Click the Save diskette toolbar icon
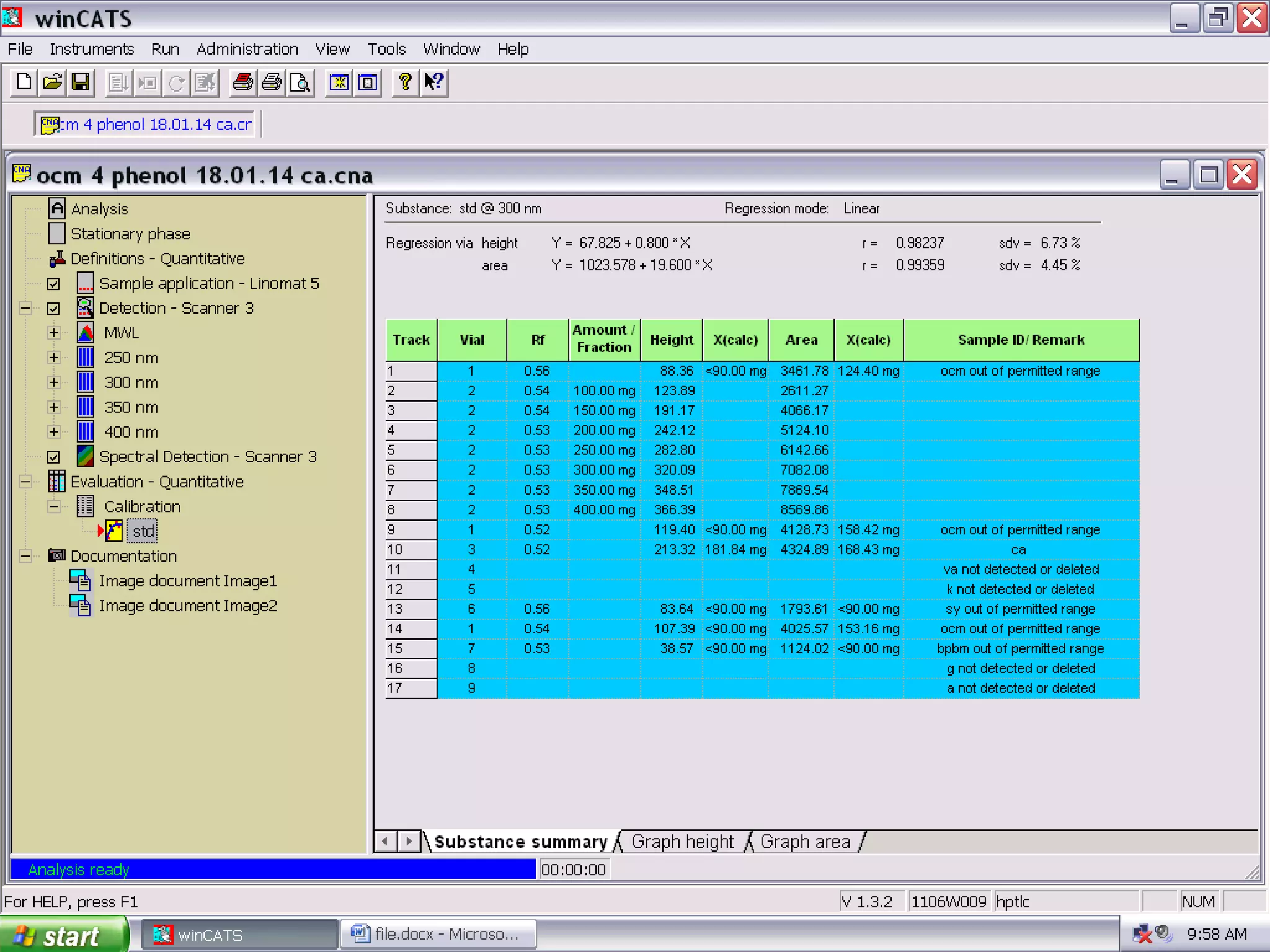The height and width of the screenshot is (952, 1270). [x=81, y=82]
